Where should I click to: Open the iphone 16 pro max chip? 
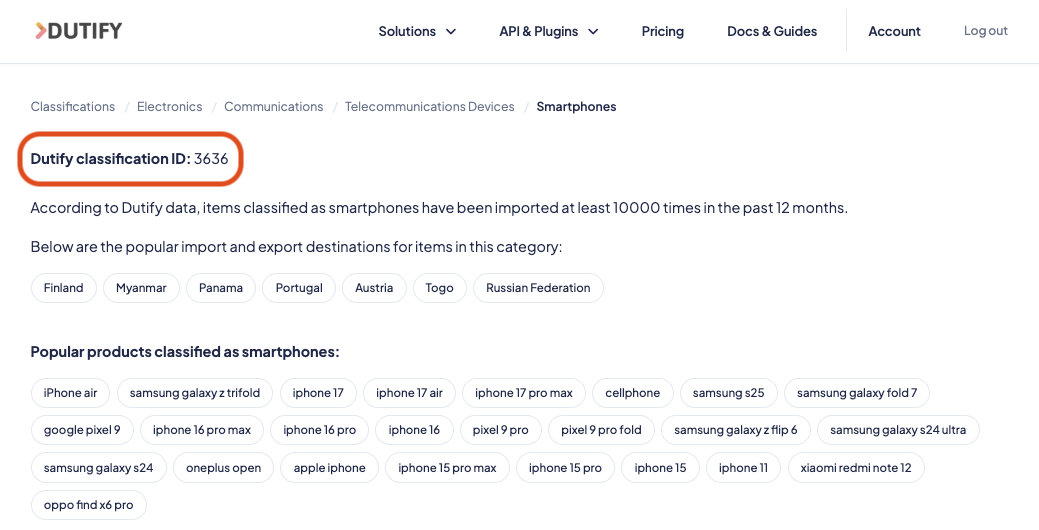pyautogui.click(x=202, y=430)
